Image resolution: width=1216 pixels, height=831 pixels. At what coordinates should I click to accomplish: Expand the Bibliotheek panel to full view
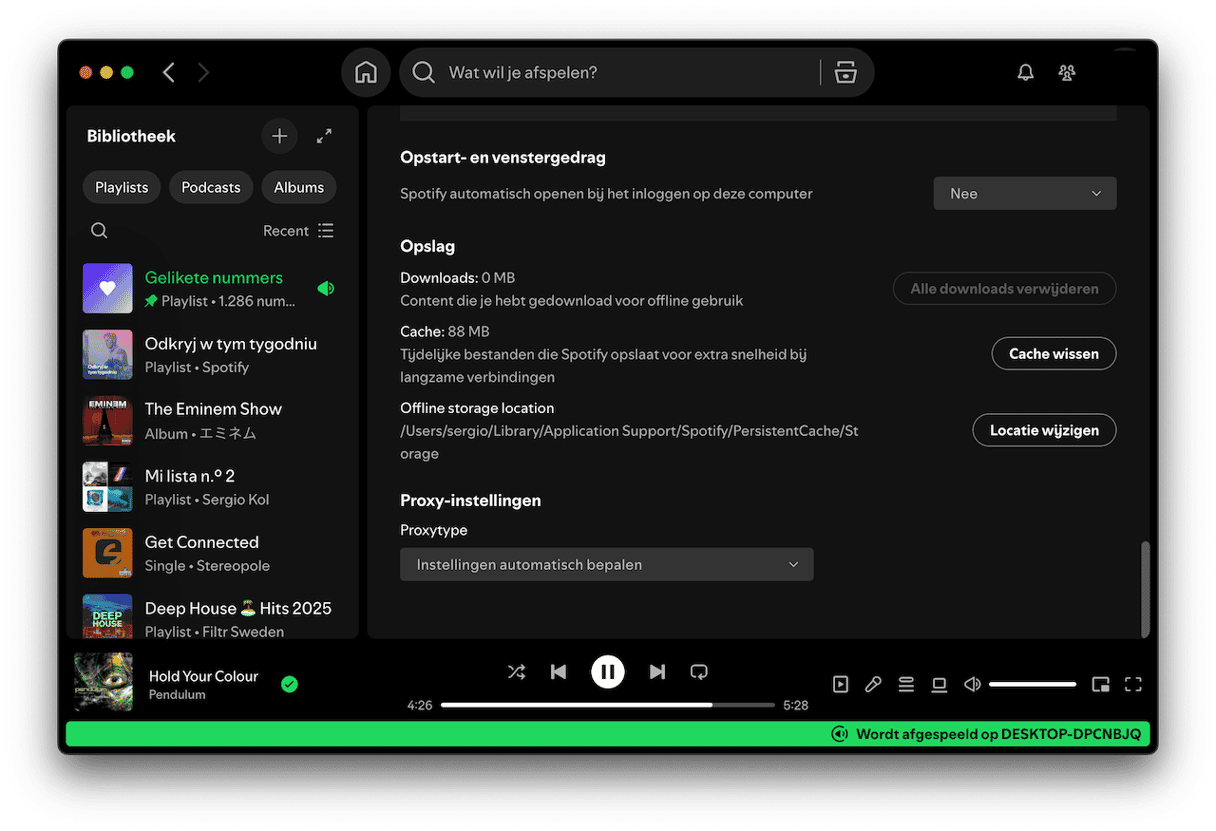[x=324, y=136]
